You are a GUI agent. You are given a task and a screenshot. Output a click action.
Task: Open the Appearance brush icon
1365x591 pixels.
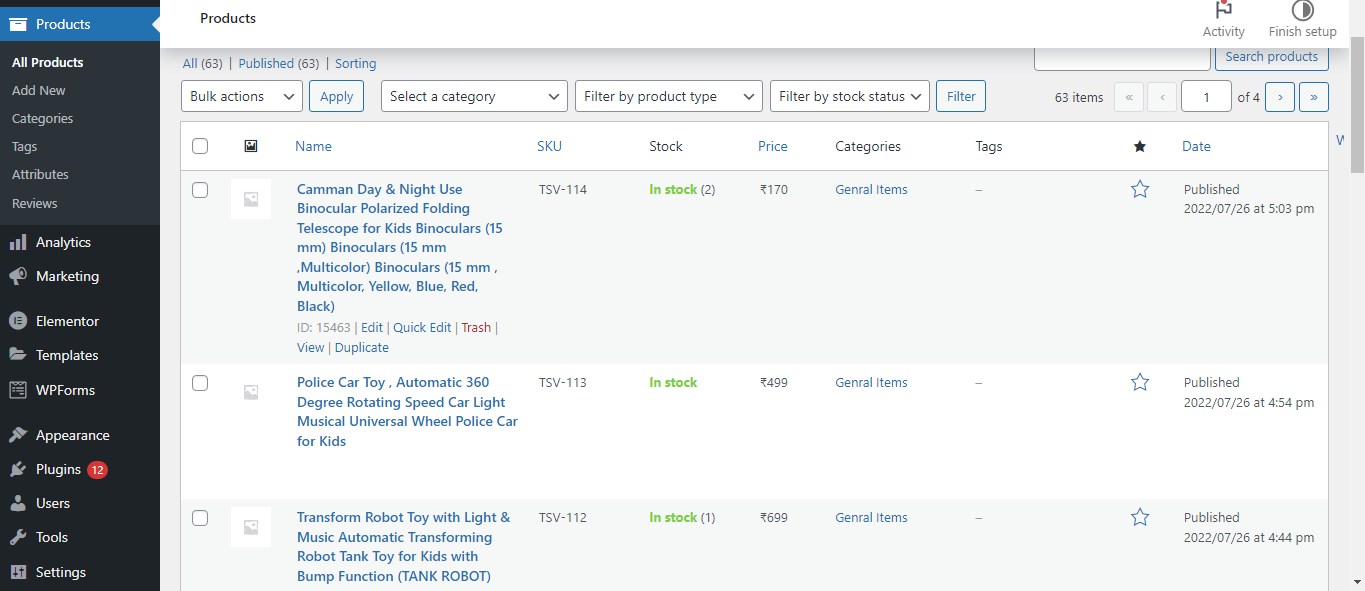18,434
